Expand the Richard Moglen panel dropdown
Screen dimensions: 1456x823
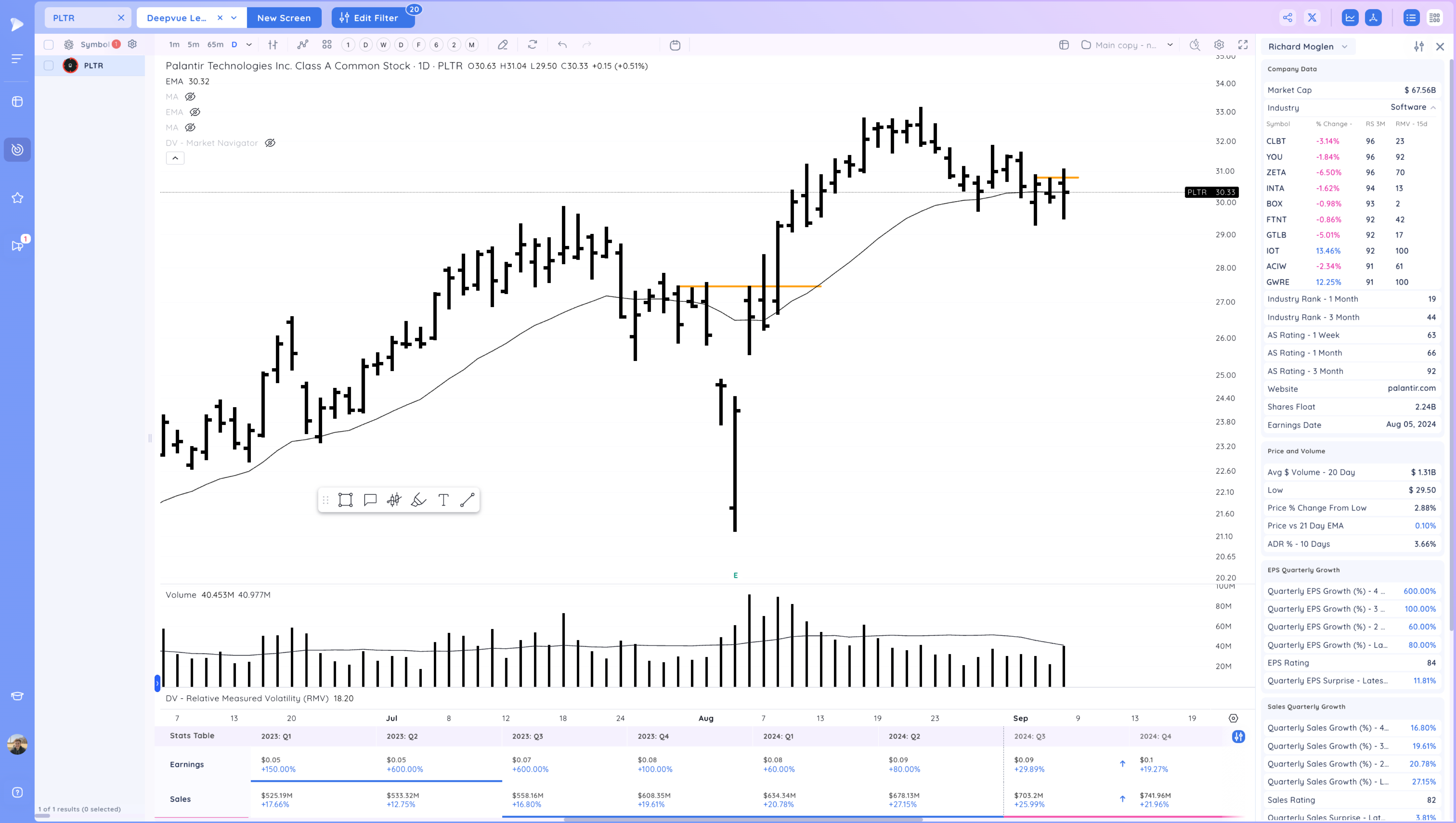[x=1345, y=47]
